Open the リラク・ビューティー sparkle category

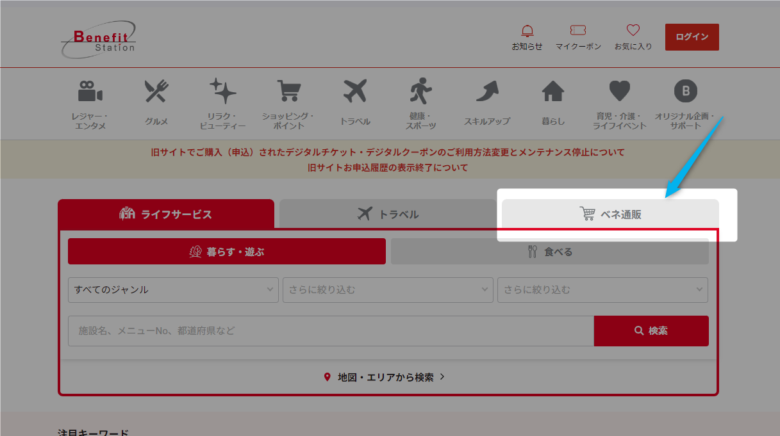[x=222, y=93]
